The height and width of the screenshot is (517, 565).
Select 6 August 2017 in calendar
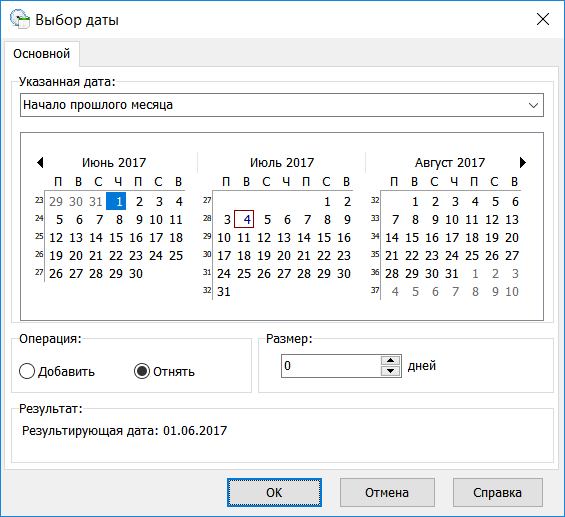[515, 201]
